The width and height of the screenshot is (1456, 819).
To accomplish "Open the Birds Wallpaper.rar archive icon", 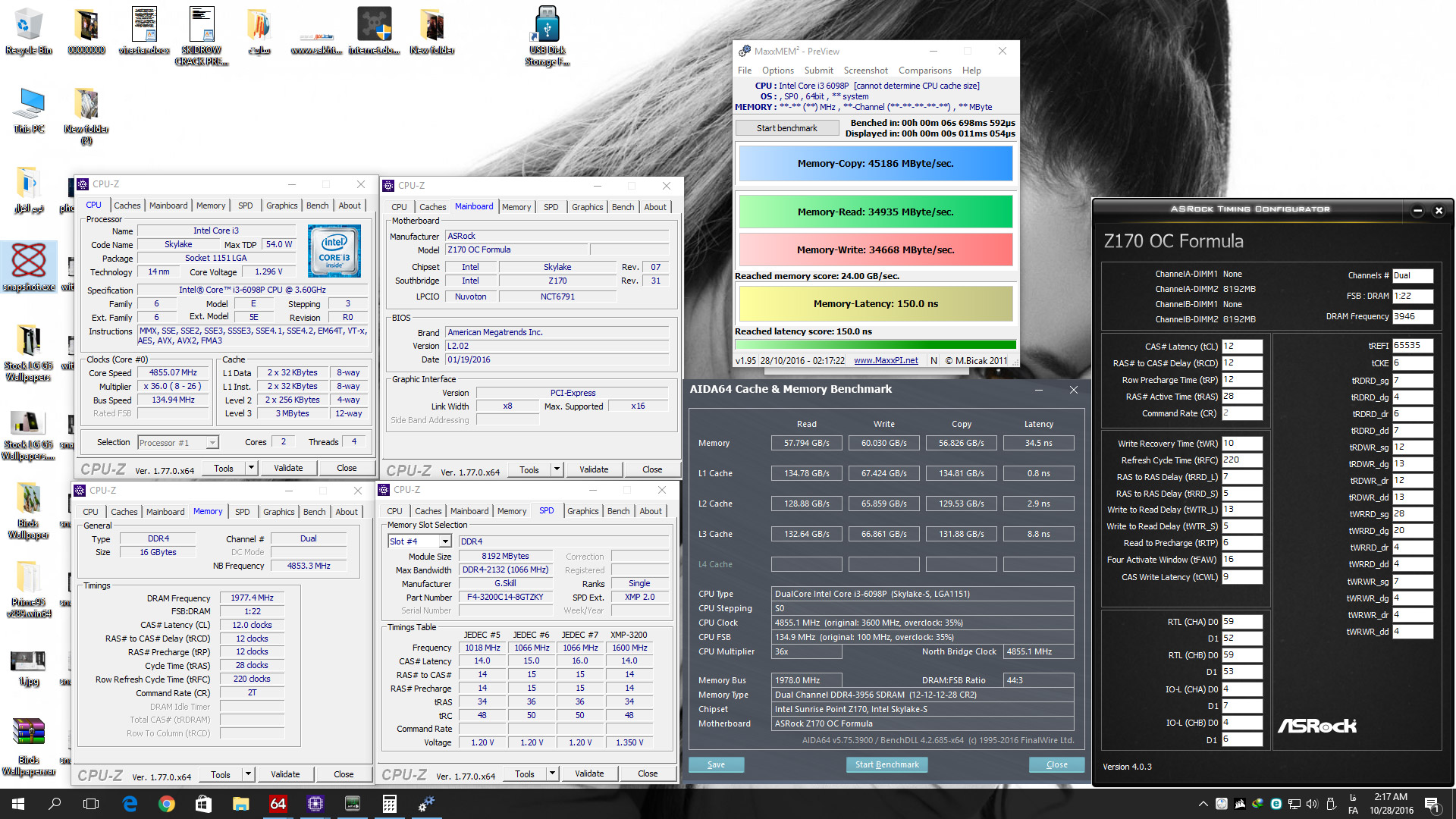I will click(29, 747).
